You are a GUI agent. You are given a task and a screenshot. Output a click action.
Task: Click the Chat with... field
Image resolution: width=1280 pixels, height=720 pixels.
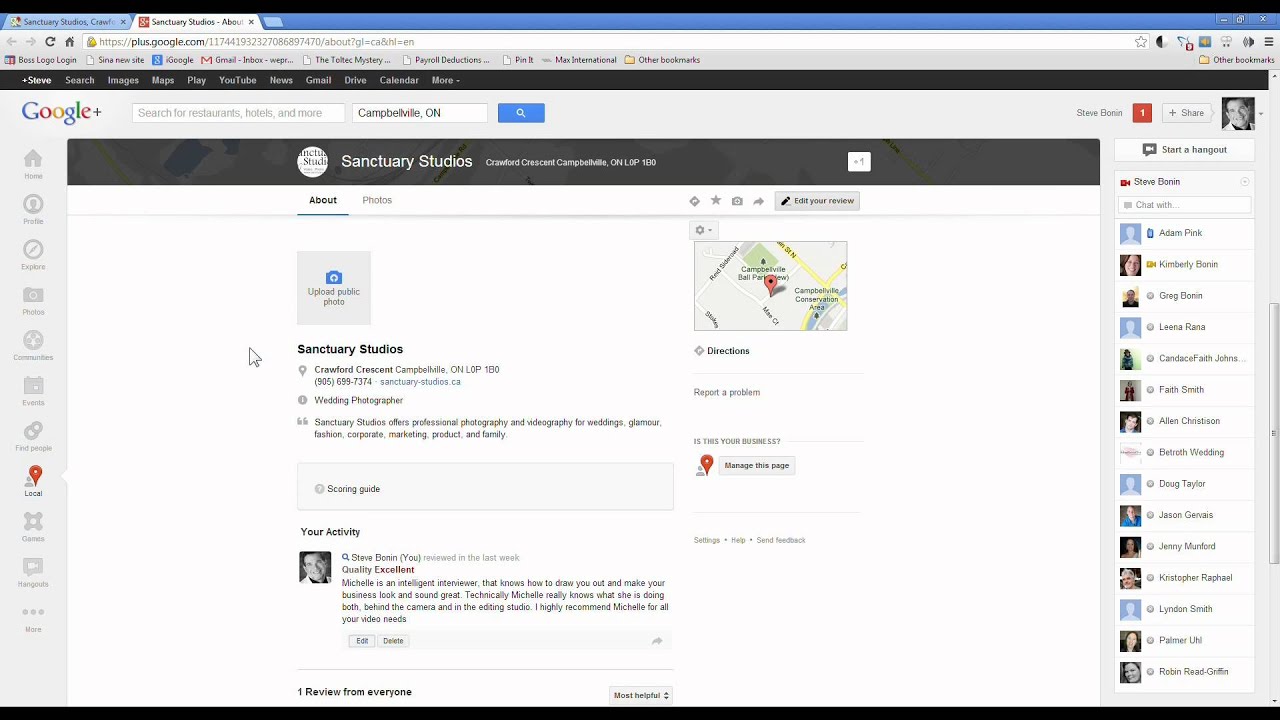(x=1184, y=205)
